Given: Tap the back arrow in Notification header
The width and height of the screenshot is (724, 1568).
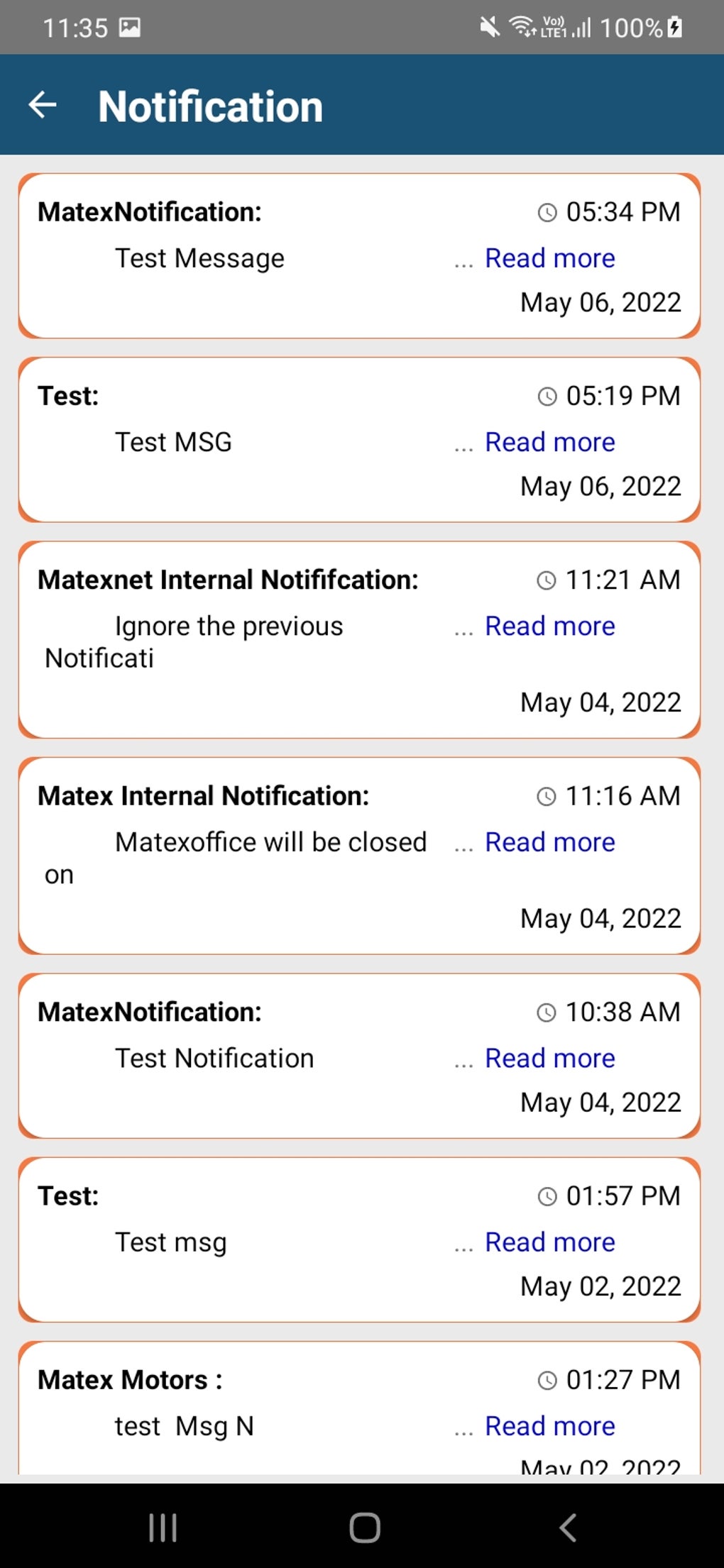Looking at the screenshot, I should [x=43, y=105].
